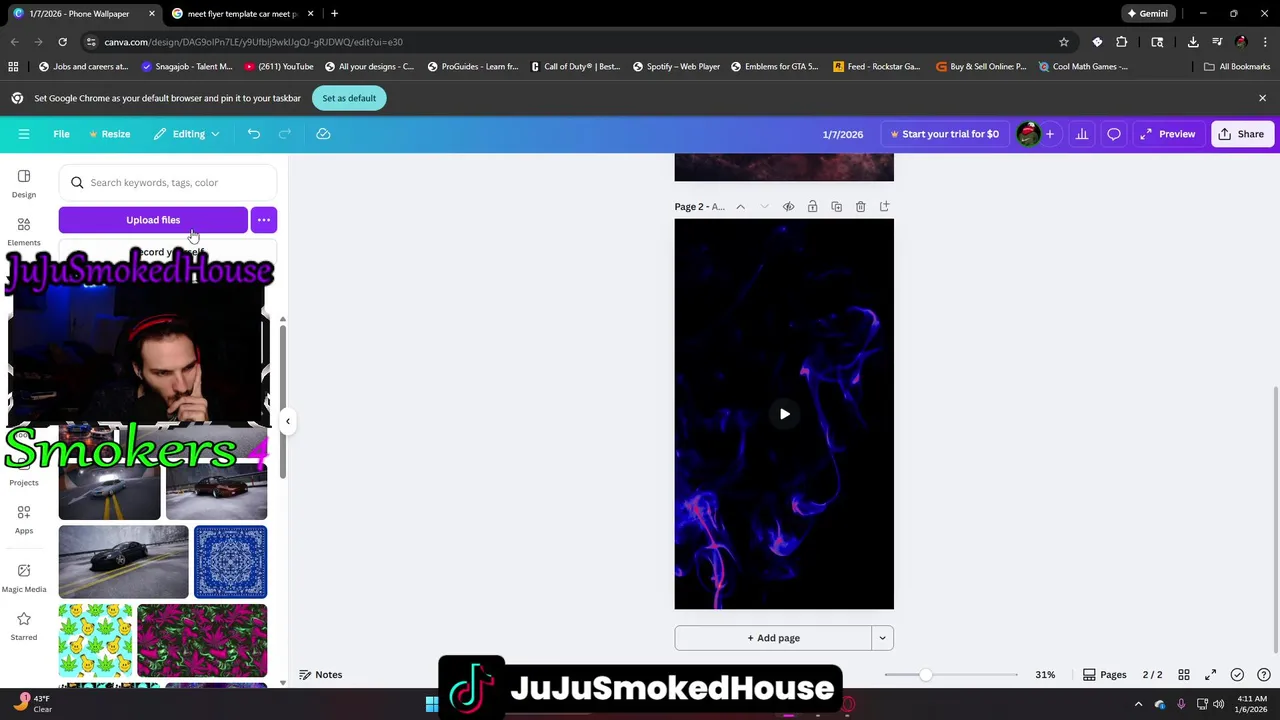
Task: Click the Preview button
Action: tap(1167, 134)
